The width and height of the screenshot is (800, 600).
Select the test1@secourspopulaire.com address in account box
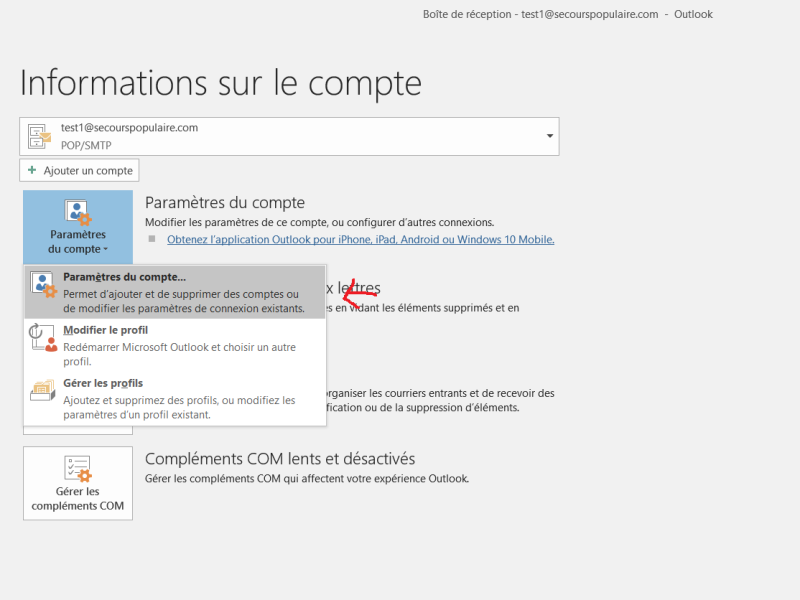[129, 128]
